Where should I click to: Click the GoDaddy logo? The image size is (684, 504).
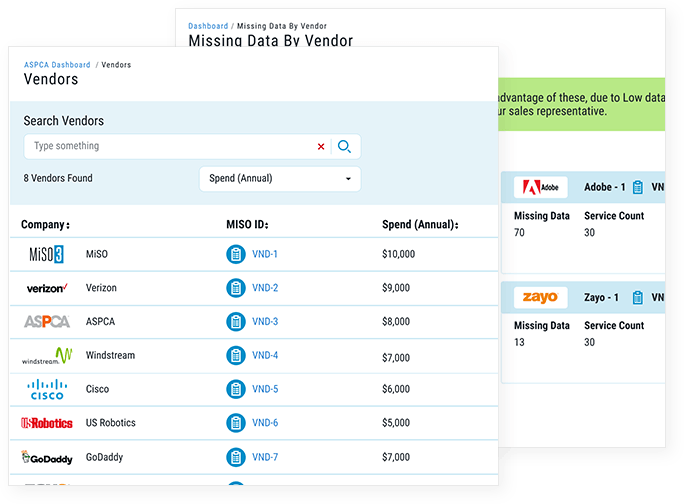pyautogui.click(x=47, y=457)
